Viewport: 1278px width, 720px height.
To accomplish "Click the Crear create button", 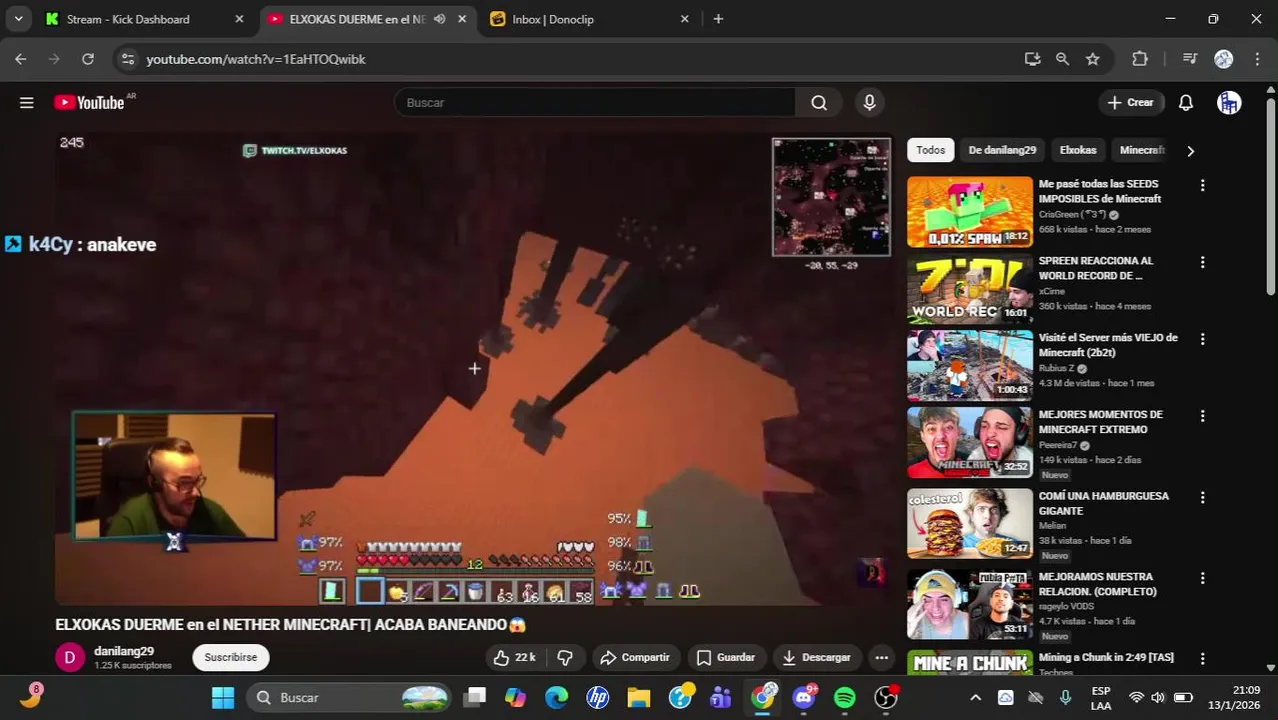I will point(1131,102).
